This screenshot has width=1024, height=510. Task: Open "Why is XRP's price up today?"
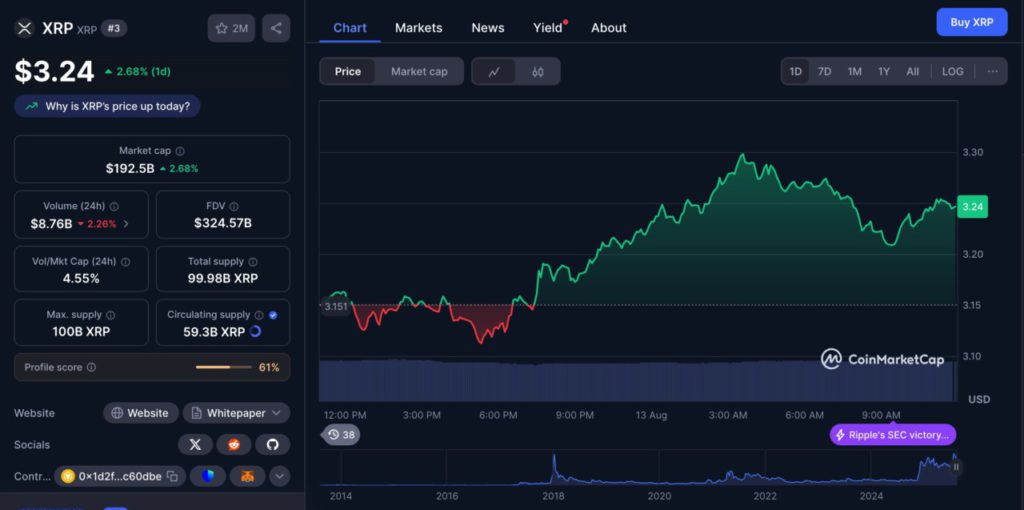[108, 106]
